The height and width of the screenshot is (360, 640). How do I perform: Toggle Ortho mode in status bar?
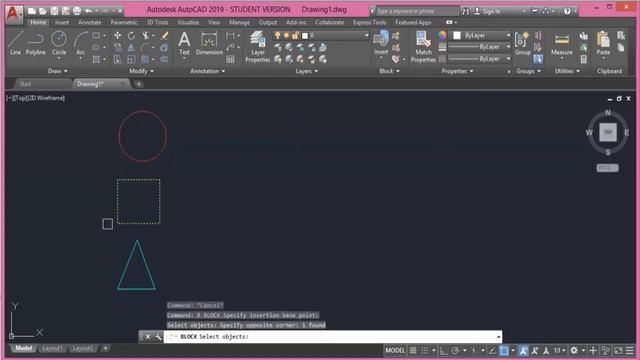click(444, 350)
